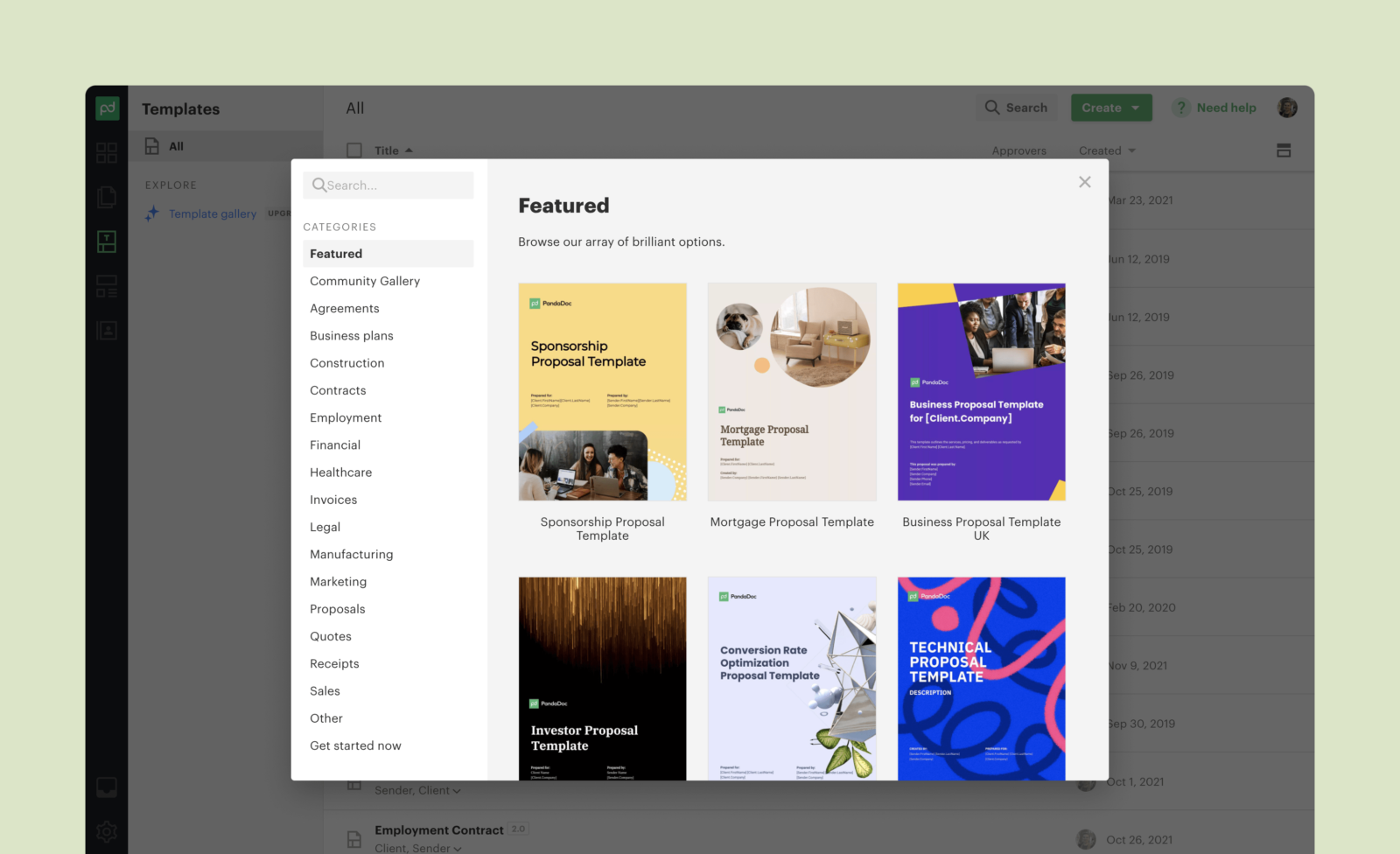
Task: Select the Templates icon in left sidebar
Action: click(107, 241)
